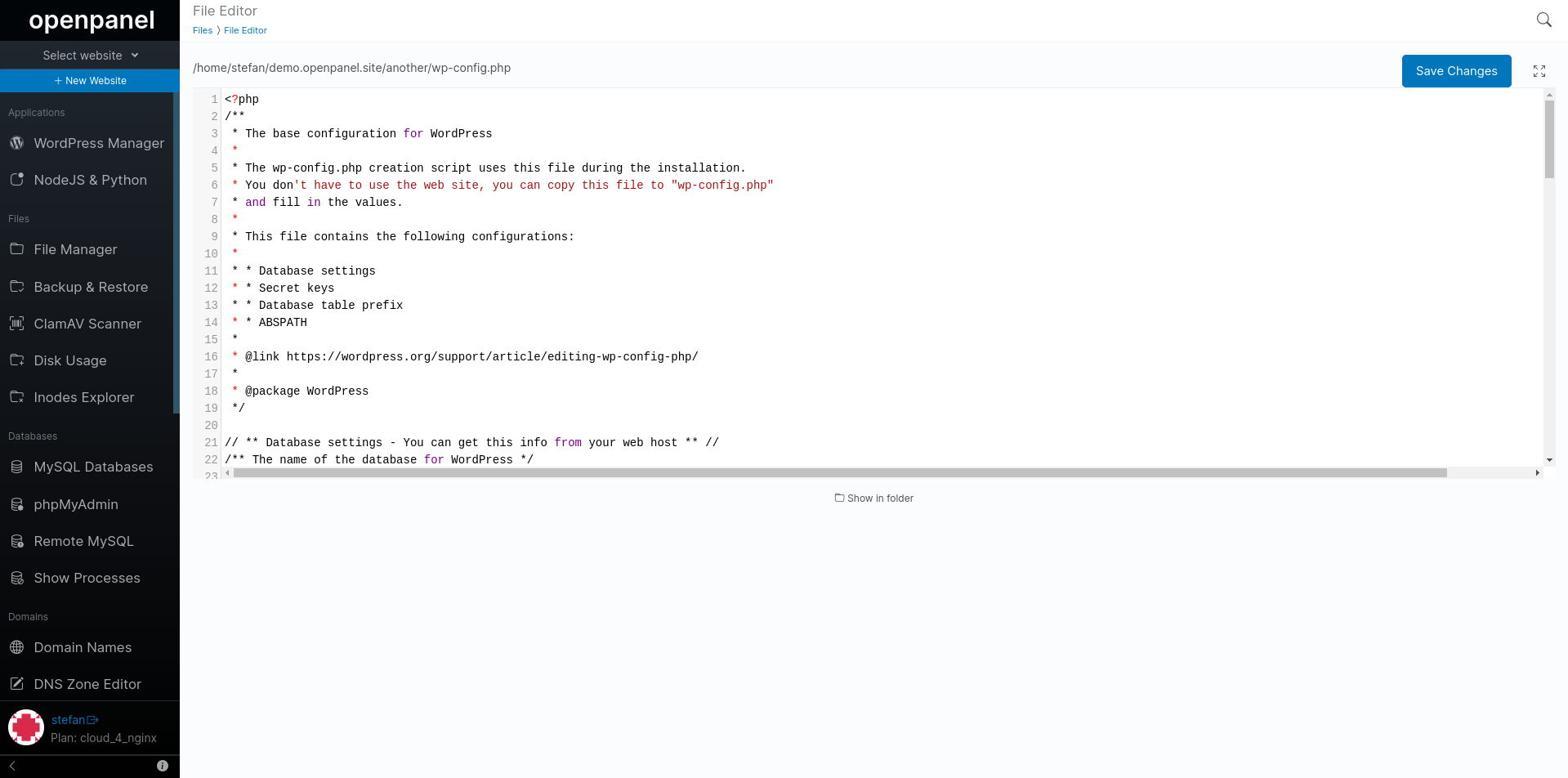Click the Backup & Restore icon
Viewport: 1568px width, 778px height.
pos(16,286)
